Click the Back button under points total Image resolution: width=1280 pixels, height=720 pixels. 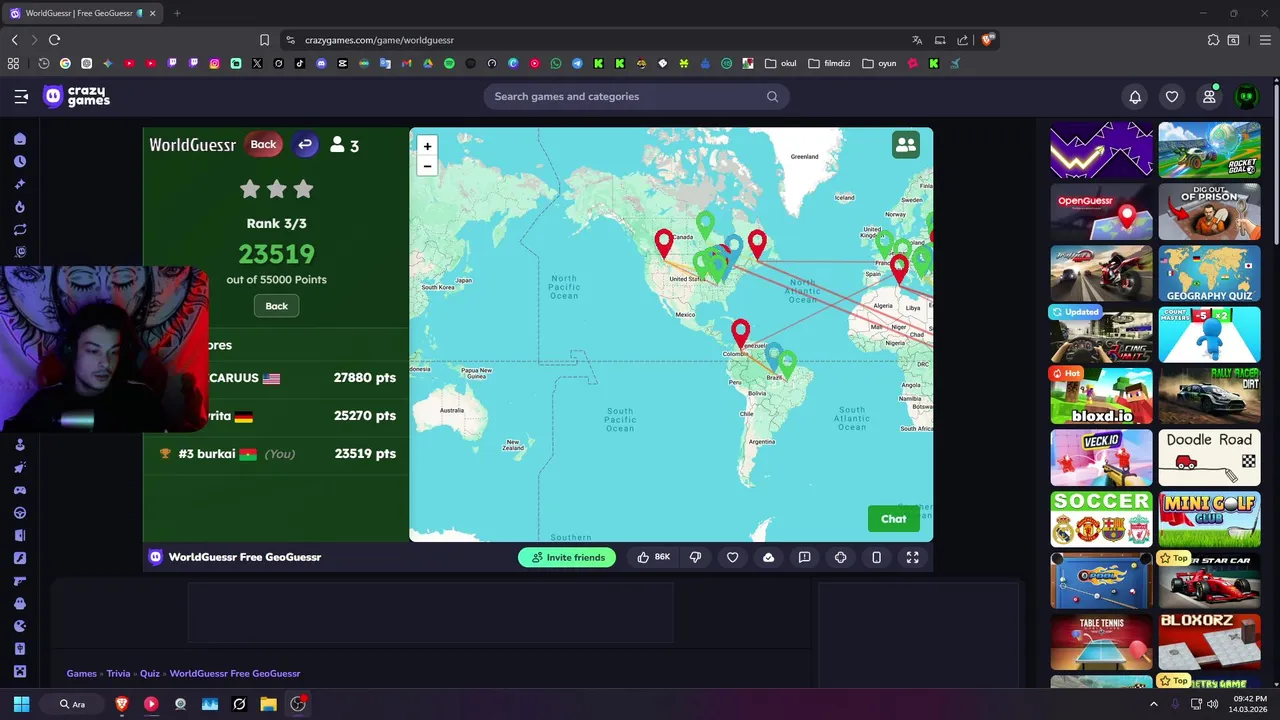(277, 306)
